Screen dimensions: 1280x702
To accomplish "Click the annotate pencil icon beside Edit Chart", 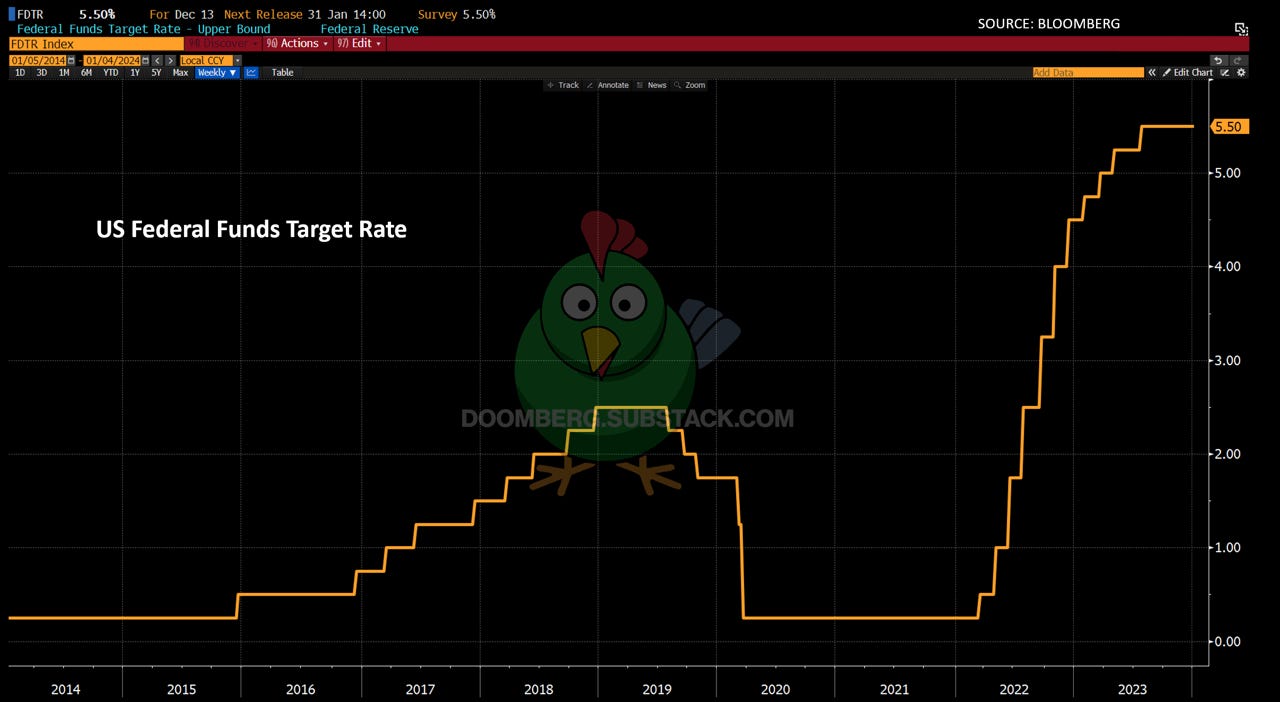I will point(1225,73).
